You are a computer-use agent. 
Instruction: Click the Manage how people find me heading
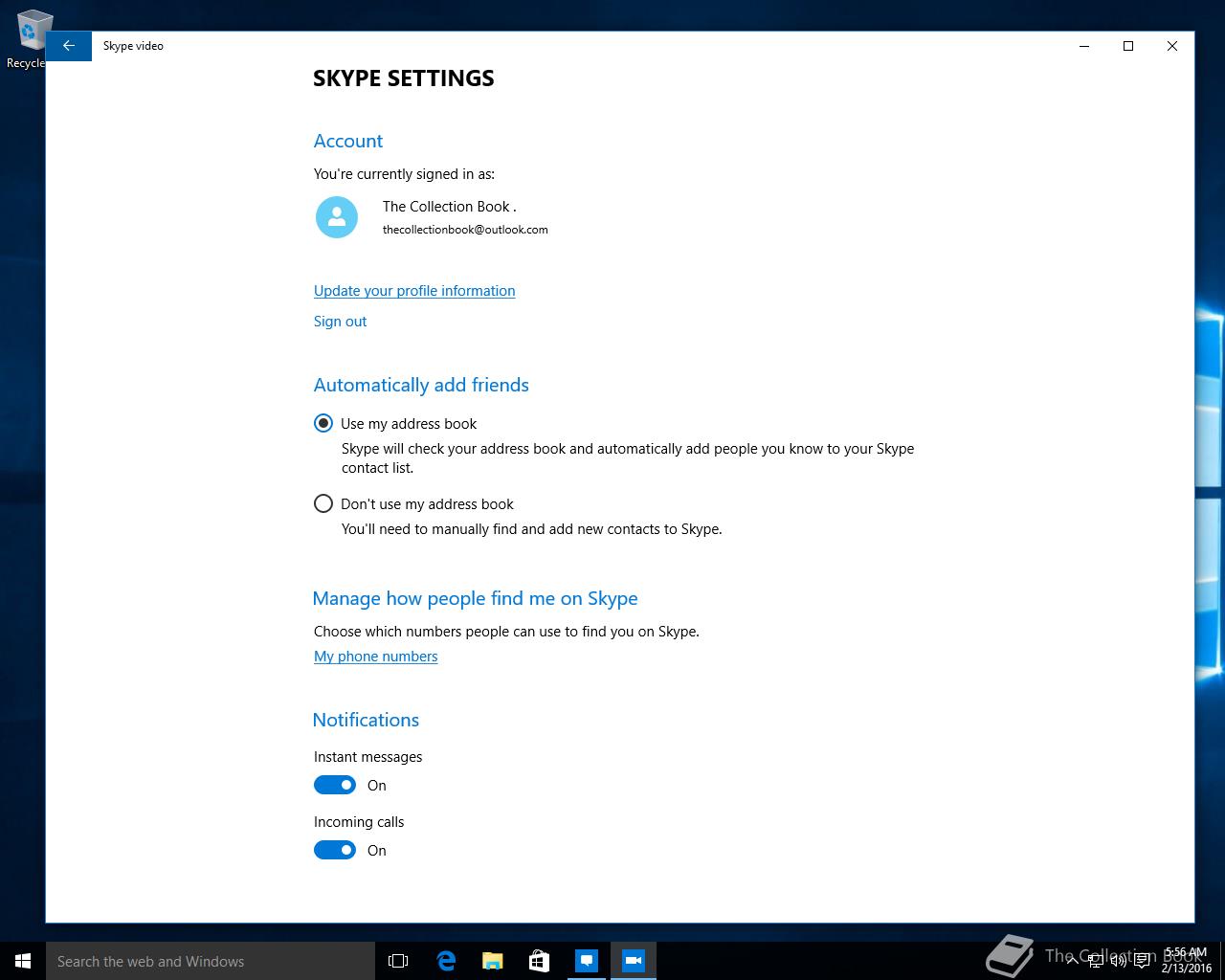[476, 598]
